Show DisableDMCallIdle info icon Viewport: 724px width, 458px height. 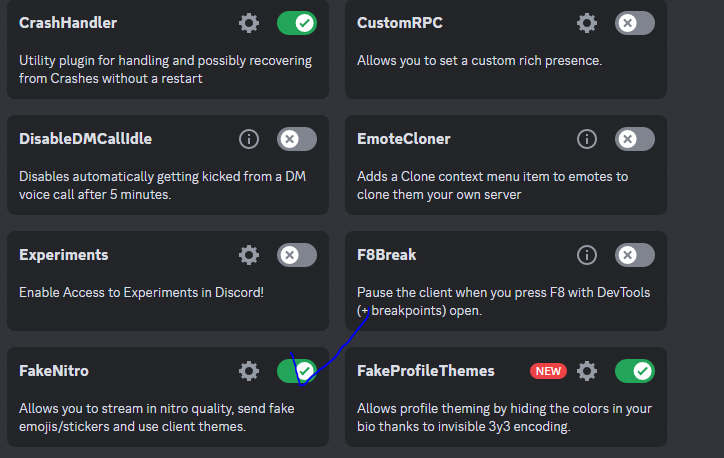point(249,139)
